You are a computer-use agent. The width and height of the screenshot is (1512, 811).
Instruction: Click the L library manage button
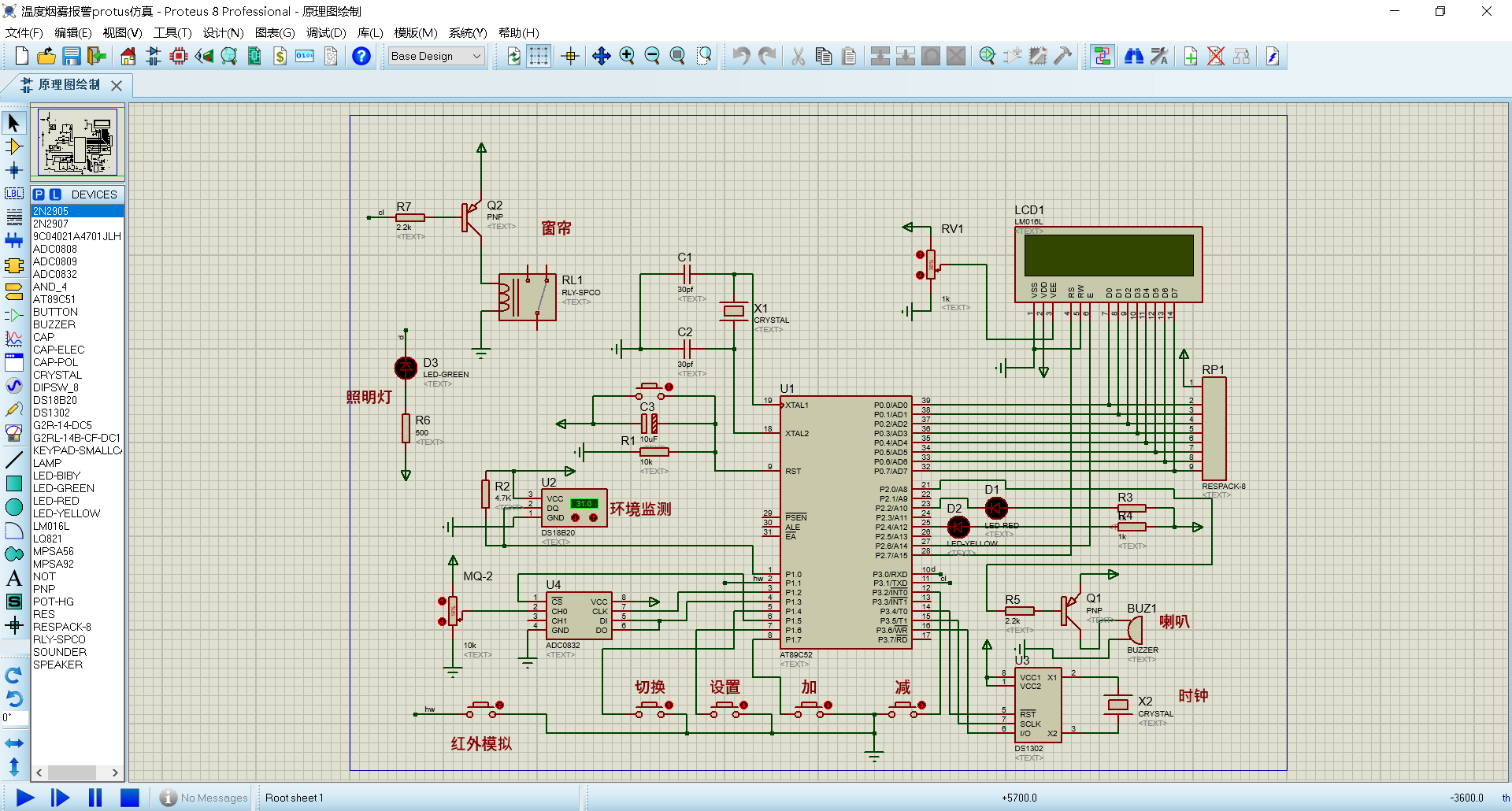55,194
